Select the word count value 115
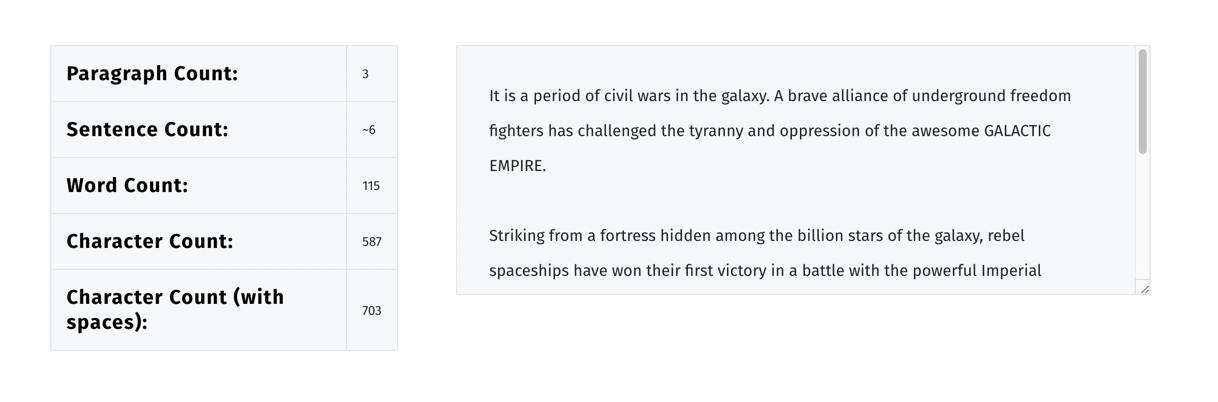 point(371,186)
